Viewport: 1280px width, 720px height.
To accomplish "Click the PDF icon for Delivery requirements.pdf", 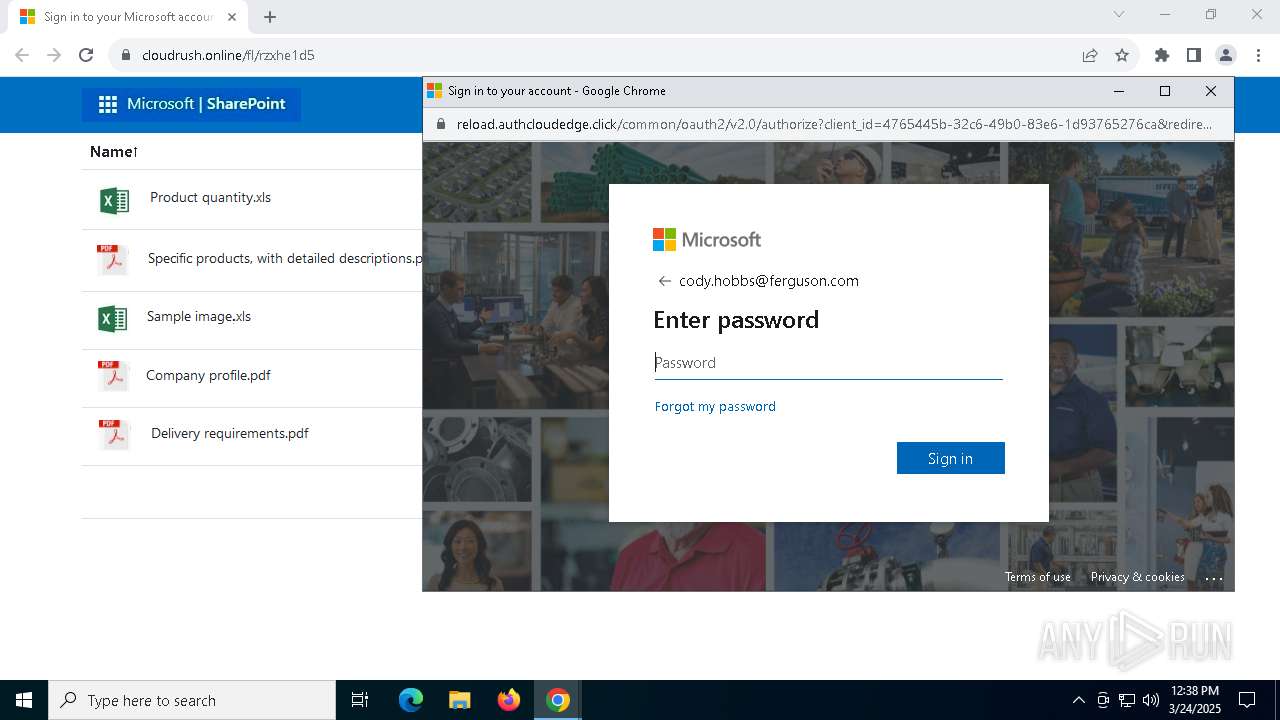I will pyautogui.click(x=114, y=434).
